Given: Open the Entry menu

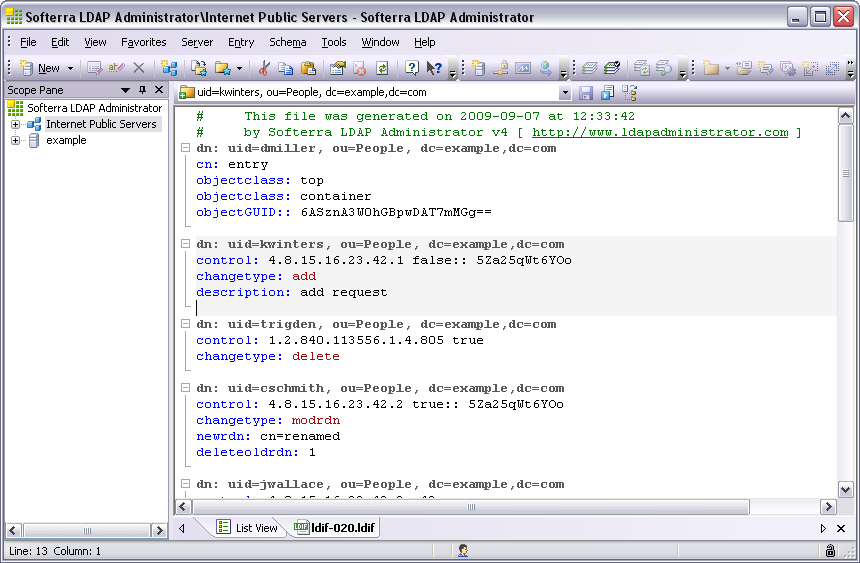Looking at the screenshot, I should [x=241, y=42].
